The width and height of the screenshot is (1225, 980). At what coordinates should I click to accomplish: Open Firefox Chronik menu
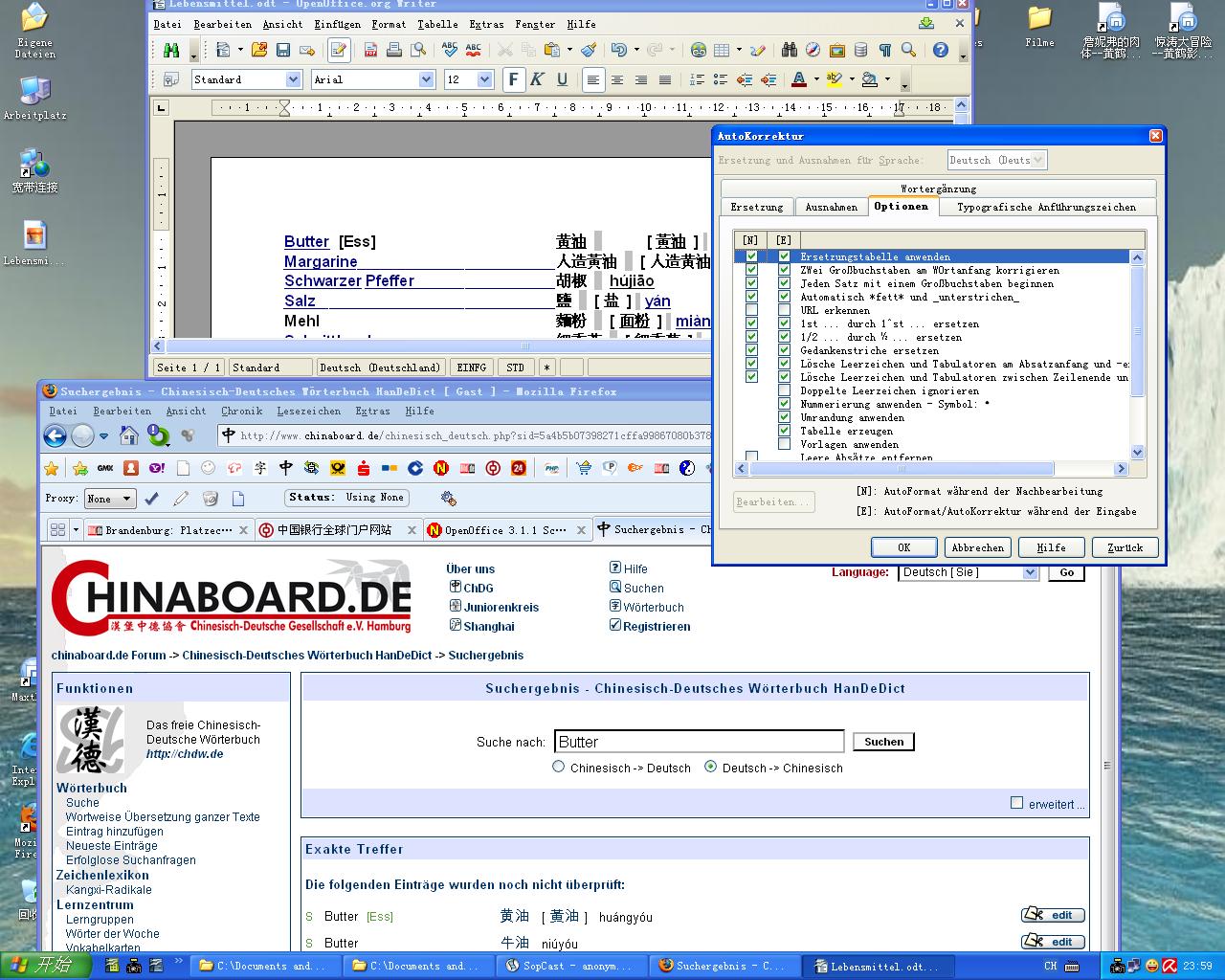click(241, 411)
